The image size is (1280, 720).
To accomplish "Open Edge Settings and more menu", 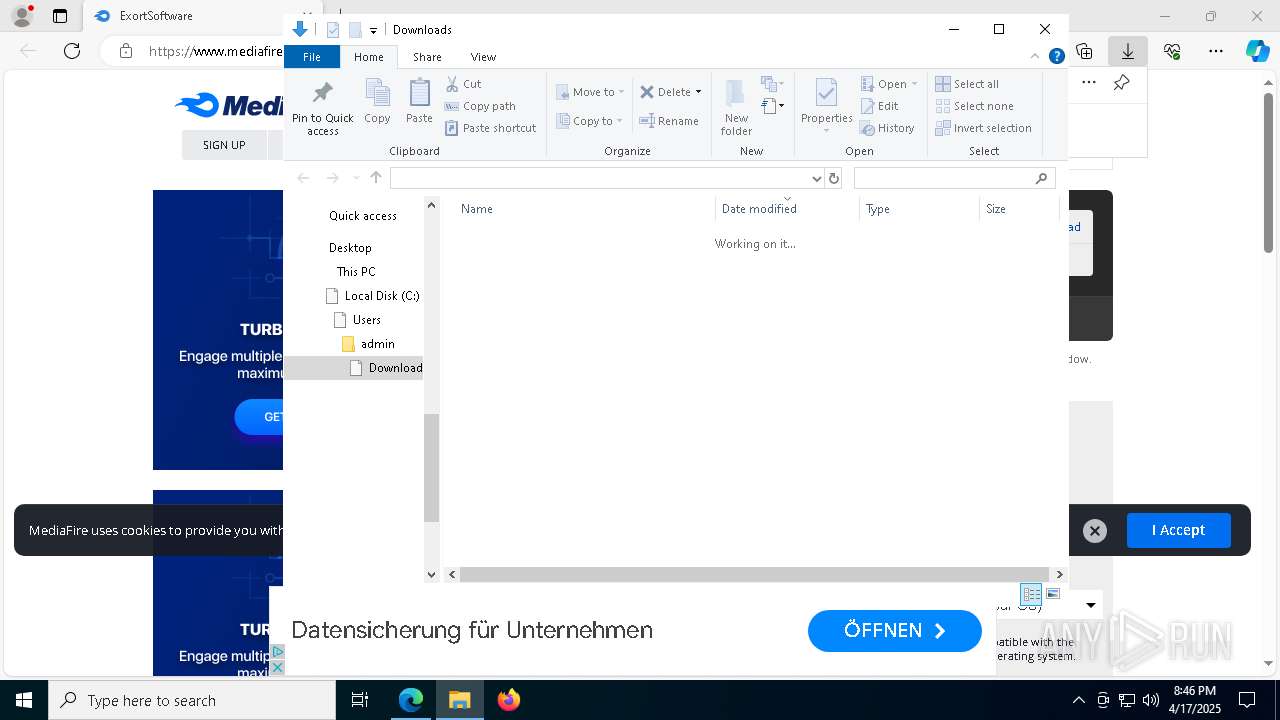I will coord(1216,51).
